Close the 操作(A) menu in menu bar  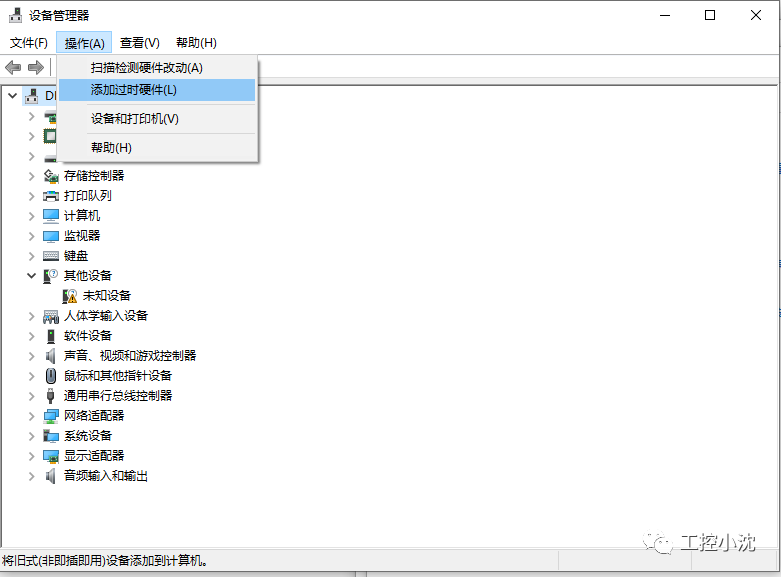(x=84, y=43)
